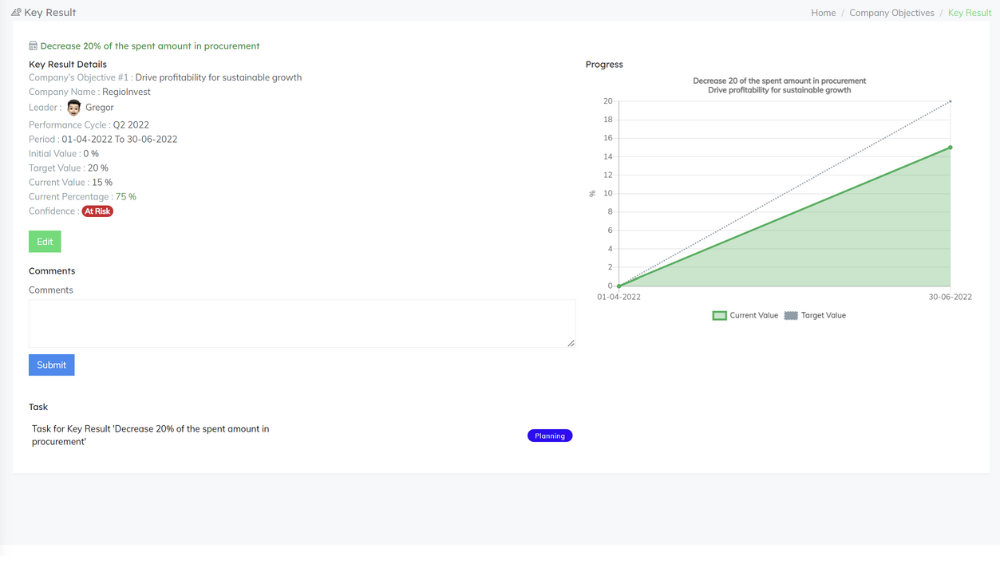Click the At Risk confidence badge
Screen dimensions: 1000x565
click(97, 211)
